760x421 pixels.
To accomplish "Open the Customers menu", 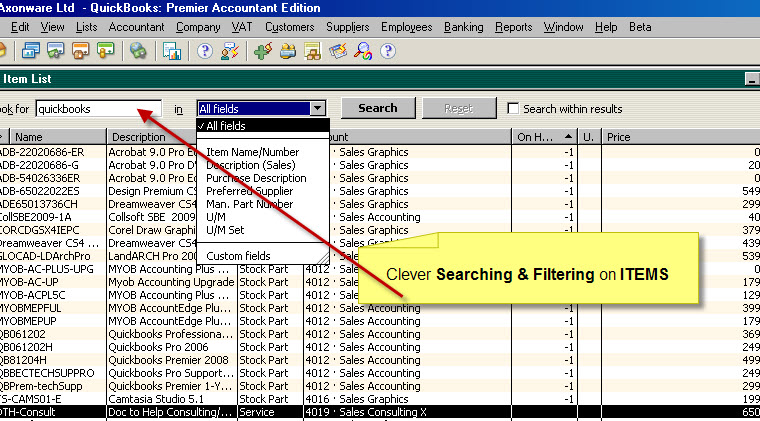I will (x=289, y=27).
